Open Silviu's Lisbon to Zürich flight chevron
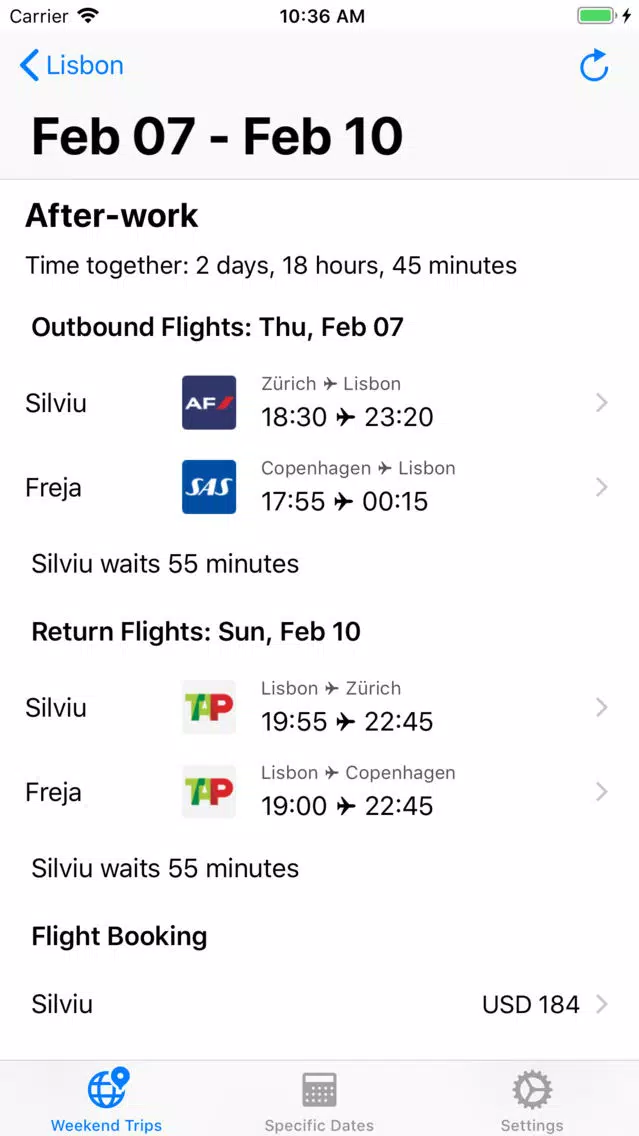 [x=601, y=708]
